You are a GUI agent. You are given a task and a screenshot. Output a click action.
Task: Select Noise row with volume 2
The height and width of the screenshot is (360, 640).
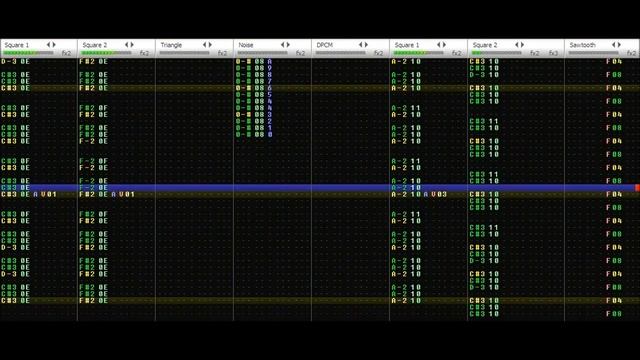tap(254, 121)
